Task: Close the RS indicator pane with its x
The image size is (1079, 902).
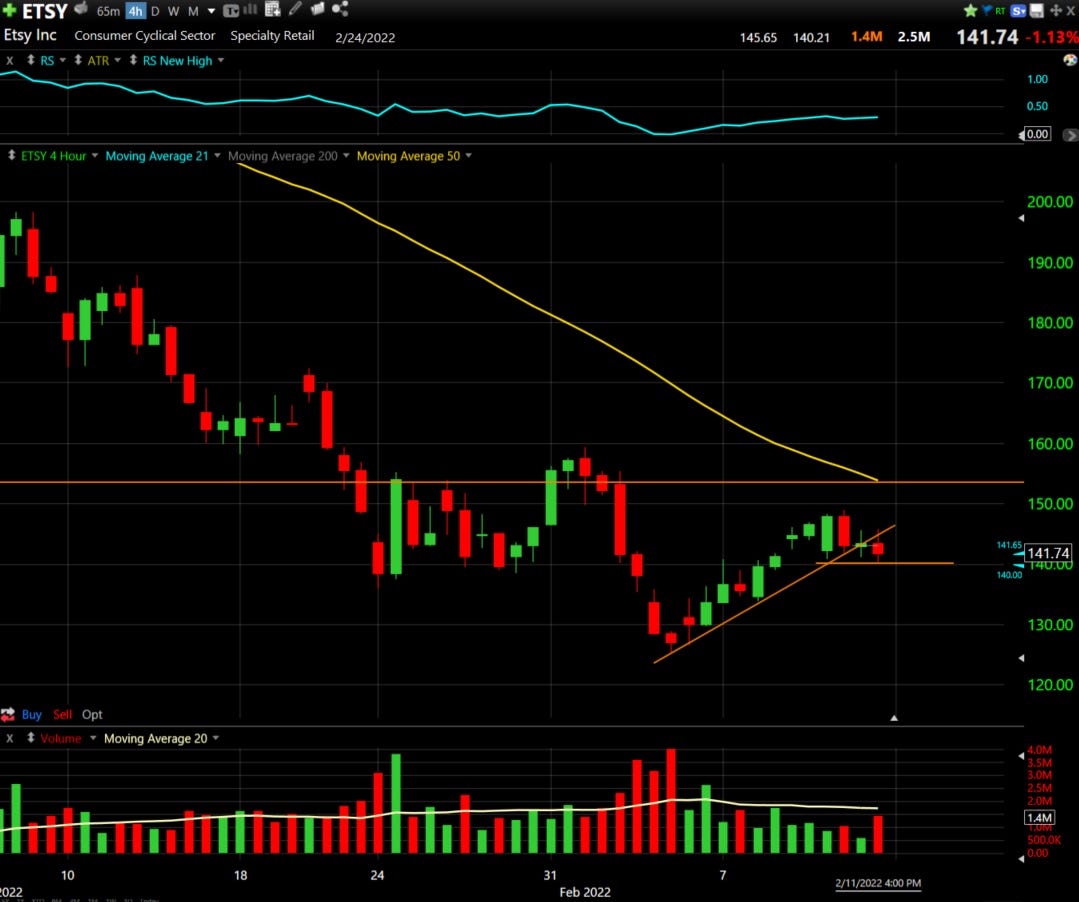Action: (10, 61)
